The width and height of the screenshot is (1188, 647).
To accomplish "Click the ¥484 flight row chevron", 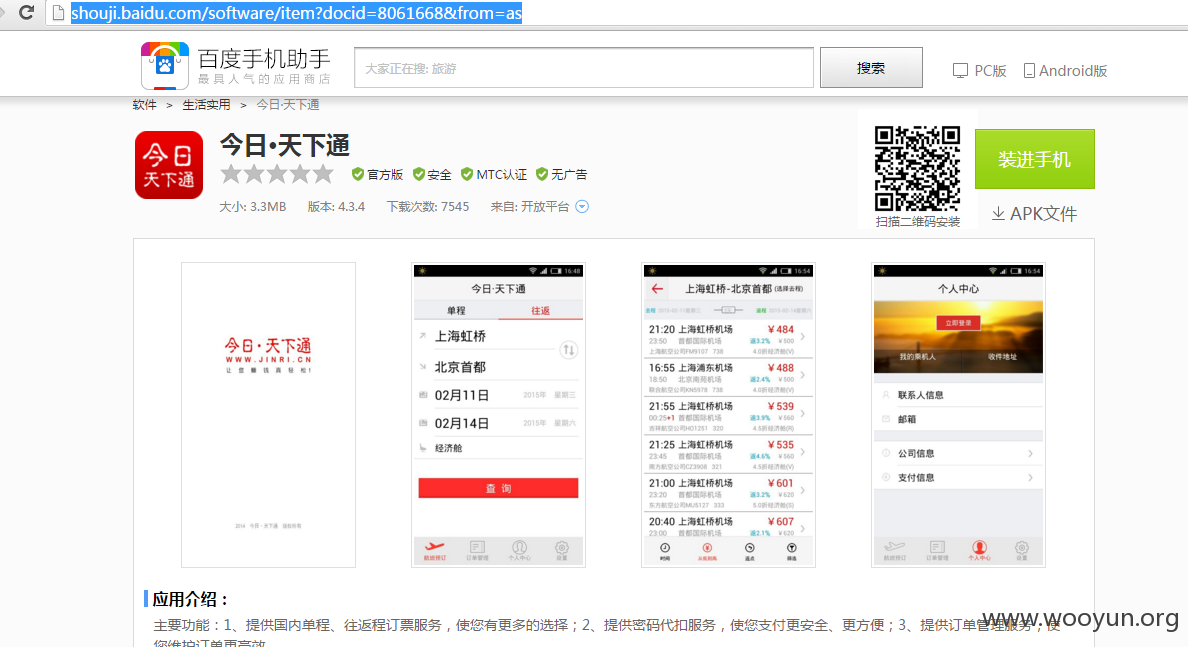I will coord(803,336).
